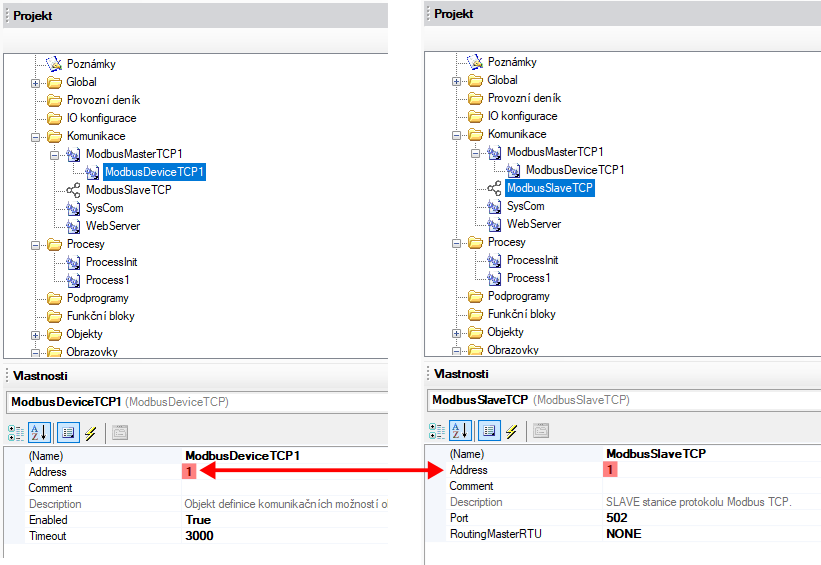Screen dimensions: 821x565
Task: Click Alphabetical sort icon in right properties toolbar
Action: click(x=462, y=431)
